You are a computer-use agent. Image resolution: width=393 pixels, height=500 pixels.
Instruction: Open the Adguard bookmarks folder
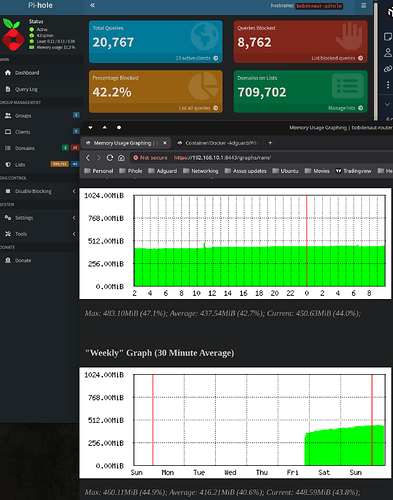(162, 171)
